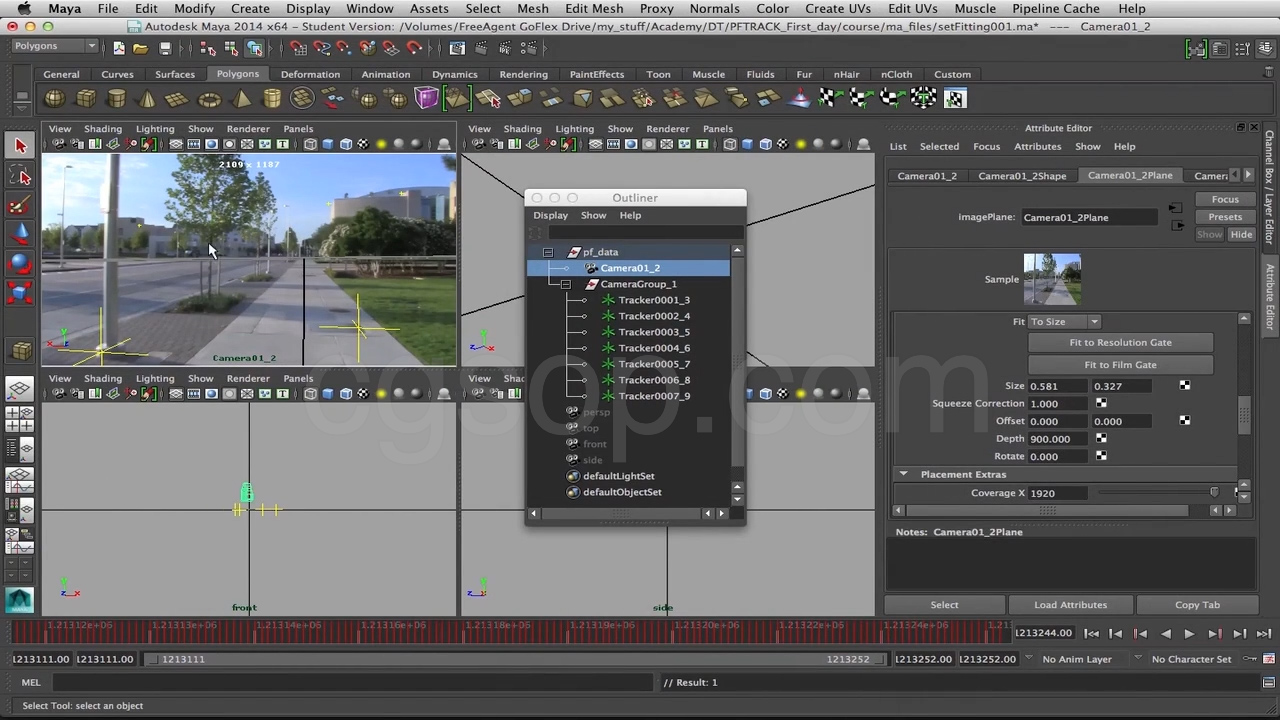Click the Maya logo at toolbox bottom
The height and width of the screenshot is (720, 1280).
(20, 599)
